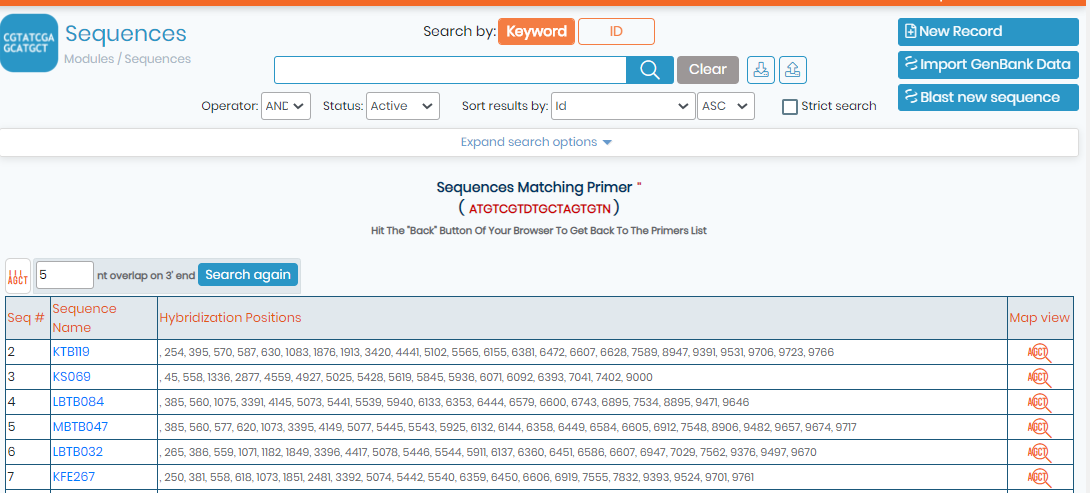
Task: Open the MBTB047 sequence link
Action: [81, 426]
